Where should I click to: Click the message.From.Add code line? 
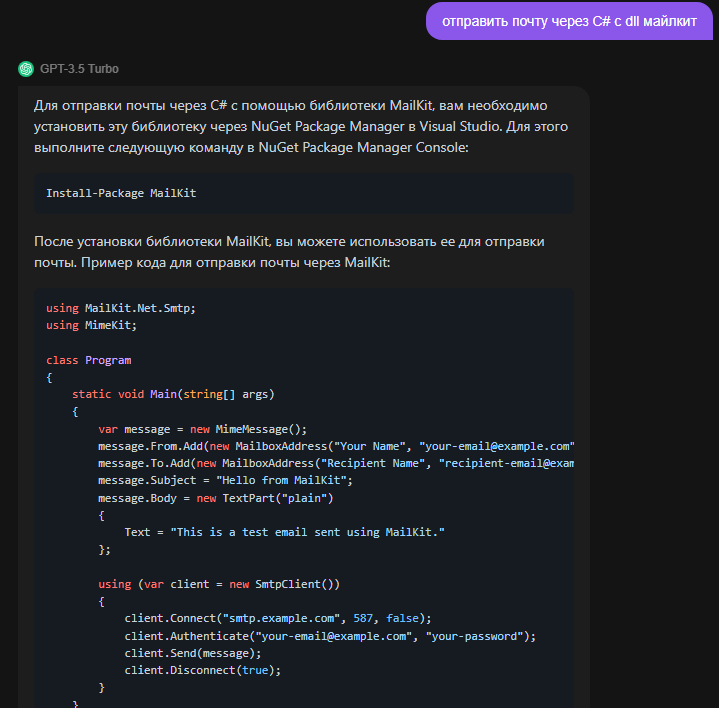point(336,446)
